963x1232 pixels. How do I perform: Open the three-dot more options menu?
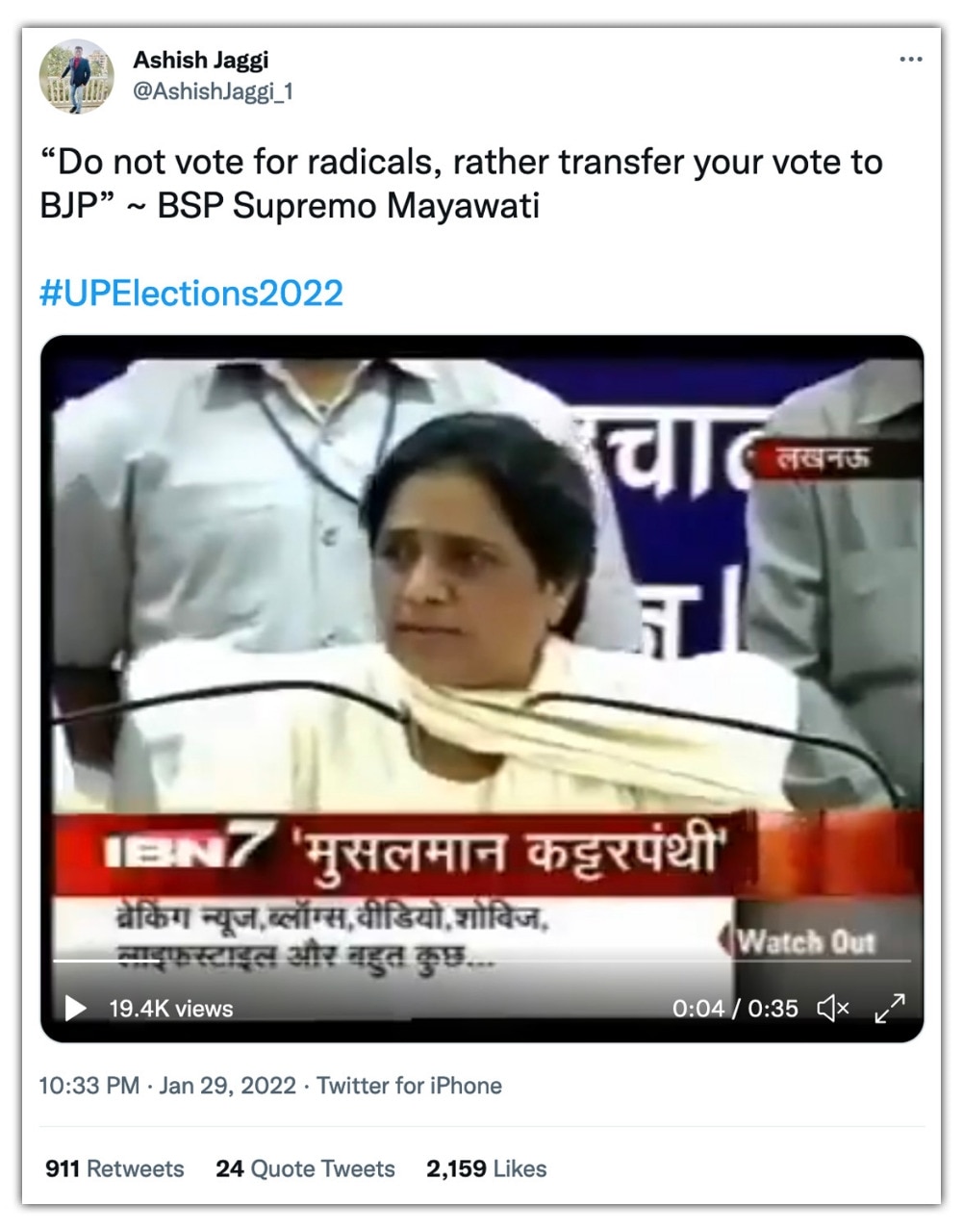910,60
